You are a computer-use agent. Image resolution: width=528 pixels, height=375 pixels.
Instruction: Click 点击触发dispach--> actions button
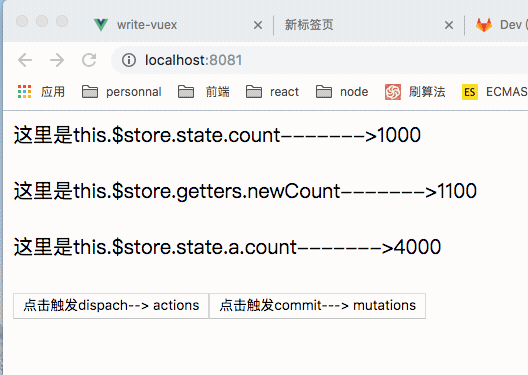111,306
